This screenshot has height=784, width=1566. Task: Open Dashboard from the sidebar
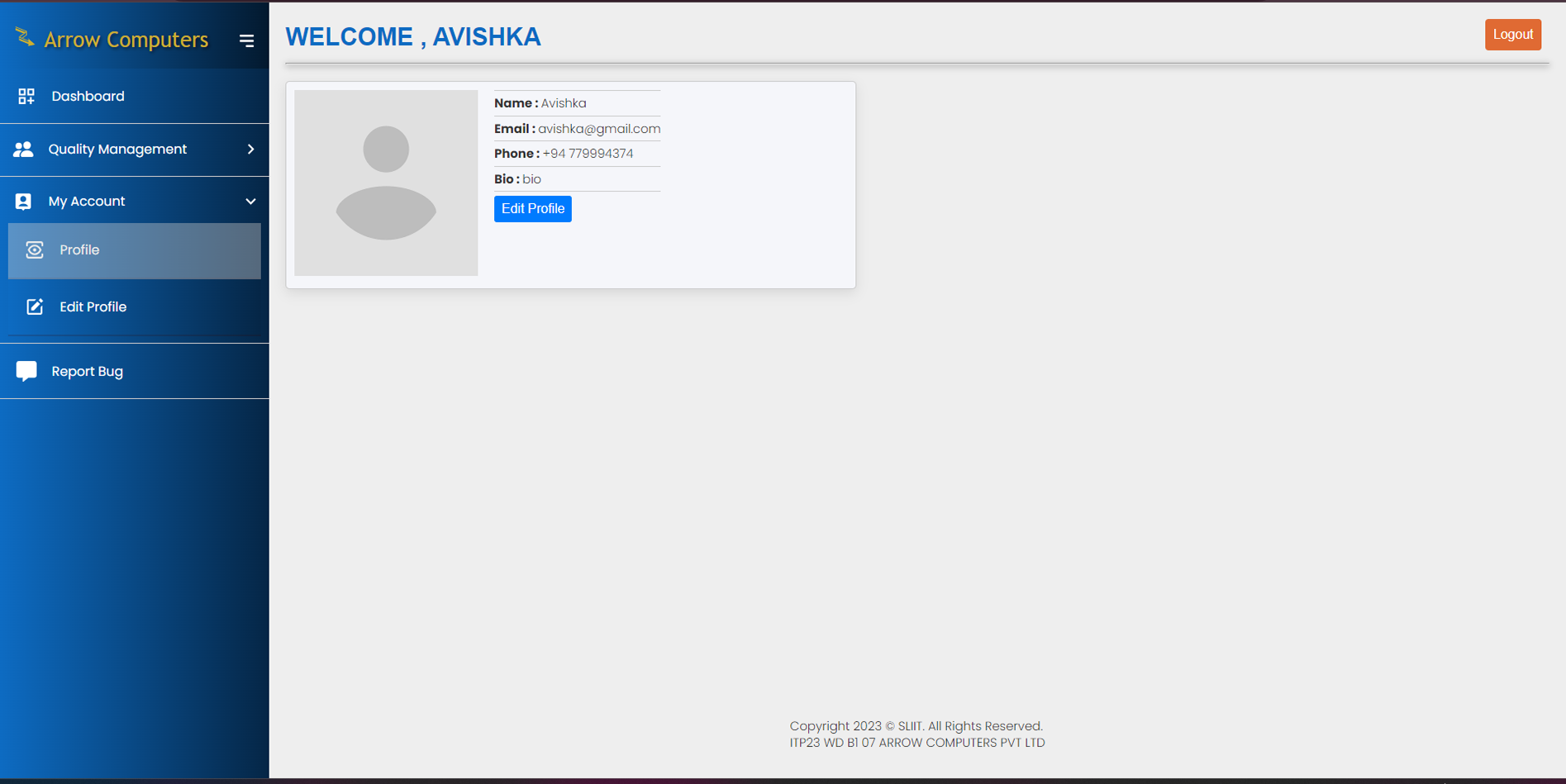[88, 96]
